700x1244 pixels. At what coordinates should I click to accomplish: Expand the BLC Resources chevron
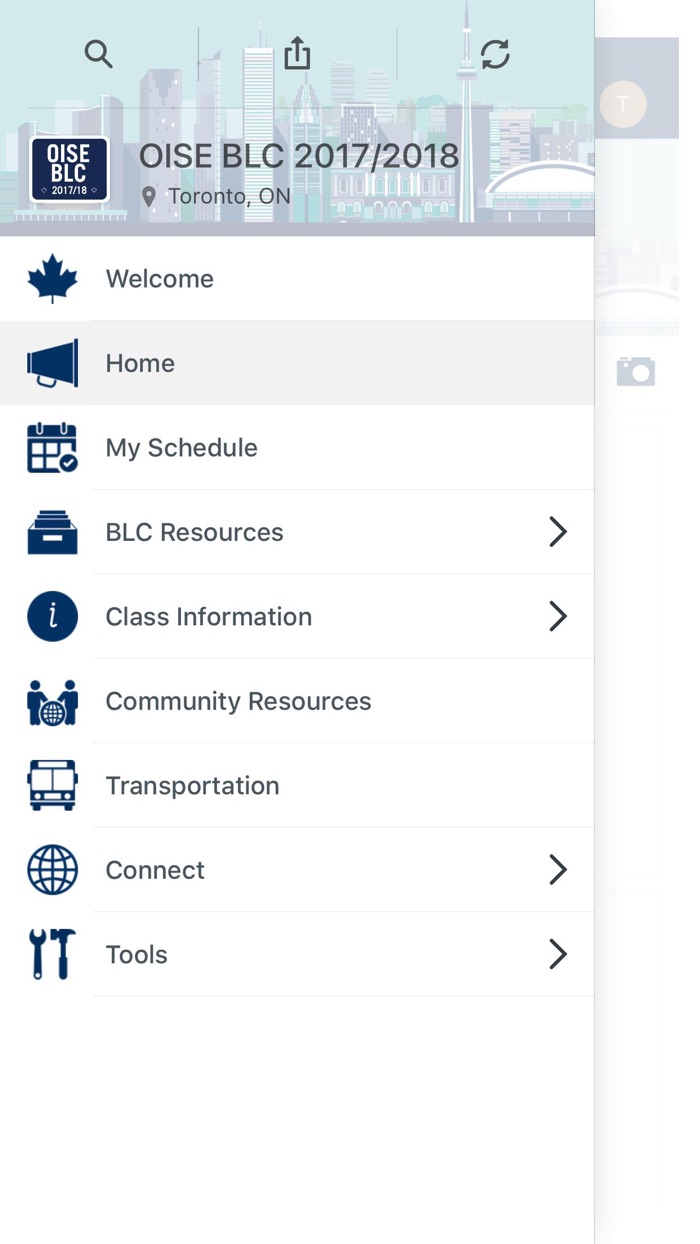coord(558,532)
